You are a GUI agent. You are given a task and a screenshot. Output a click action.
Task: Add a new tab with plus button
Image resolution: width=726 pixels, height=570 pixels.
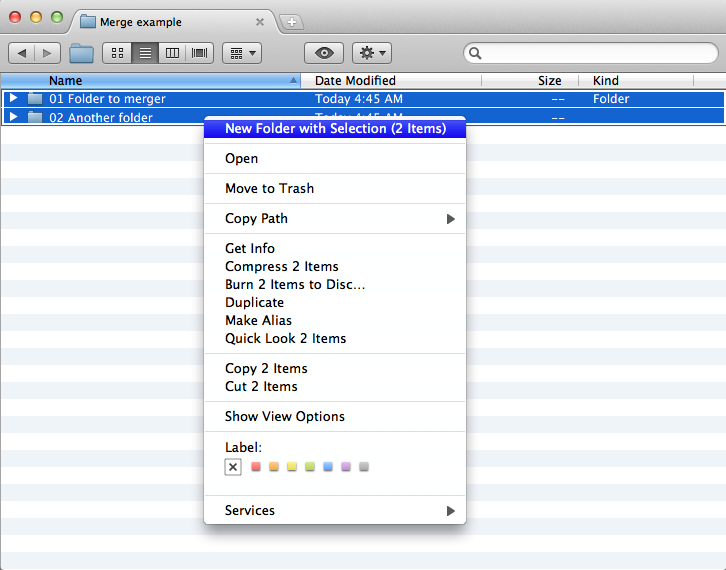coord(292,22)
